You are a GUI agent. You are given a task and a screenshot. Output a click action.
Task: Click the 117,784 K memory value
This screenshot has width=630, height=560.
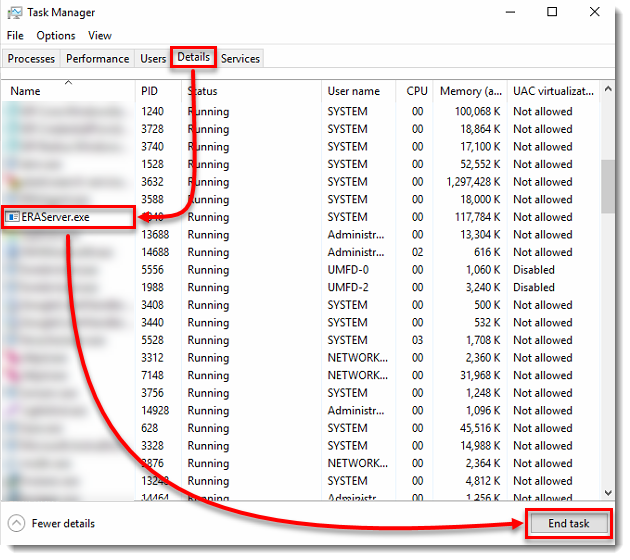coord(477,217)
